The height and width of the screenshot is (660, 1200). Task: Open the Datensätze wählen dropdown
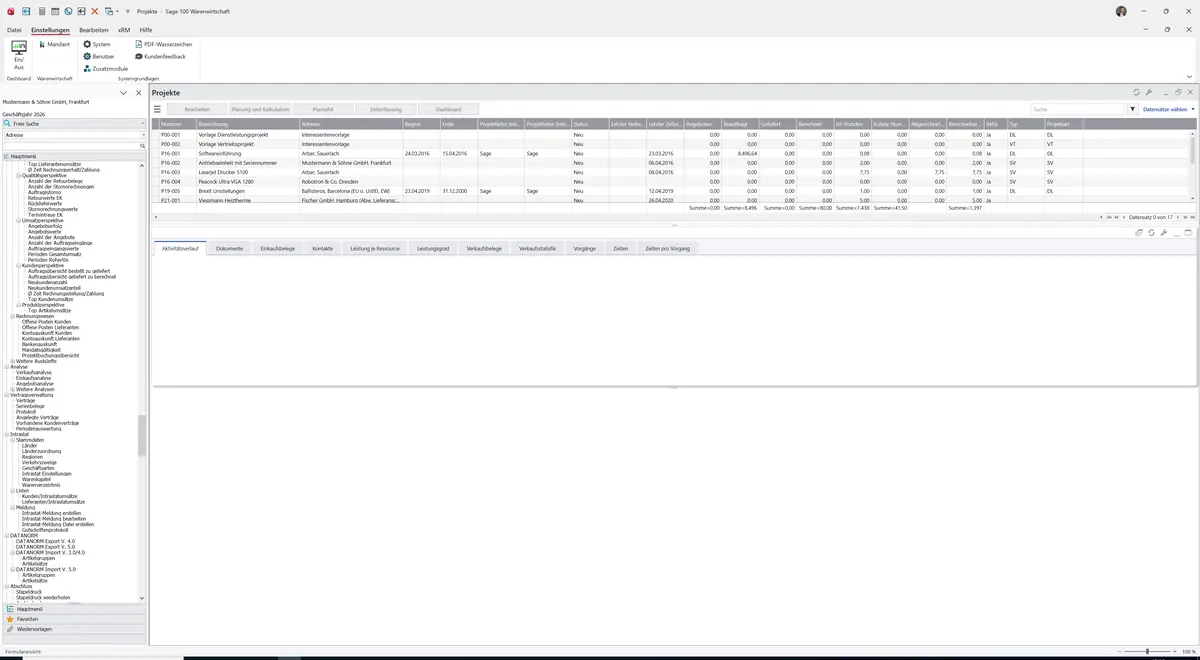pos(1168,109)
